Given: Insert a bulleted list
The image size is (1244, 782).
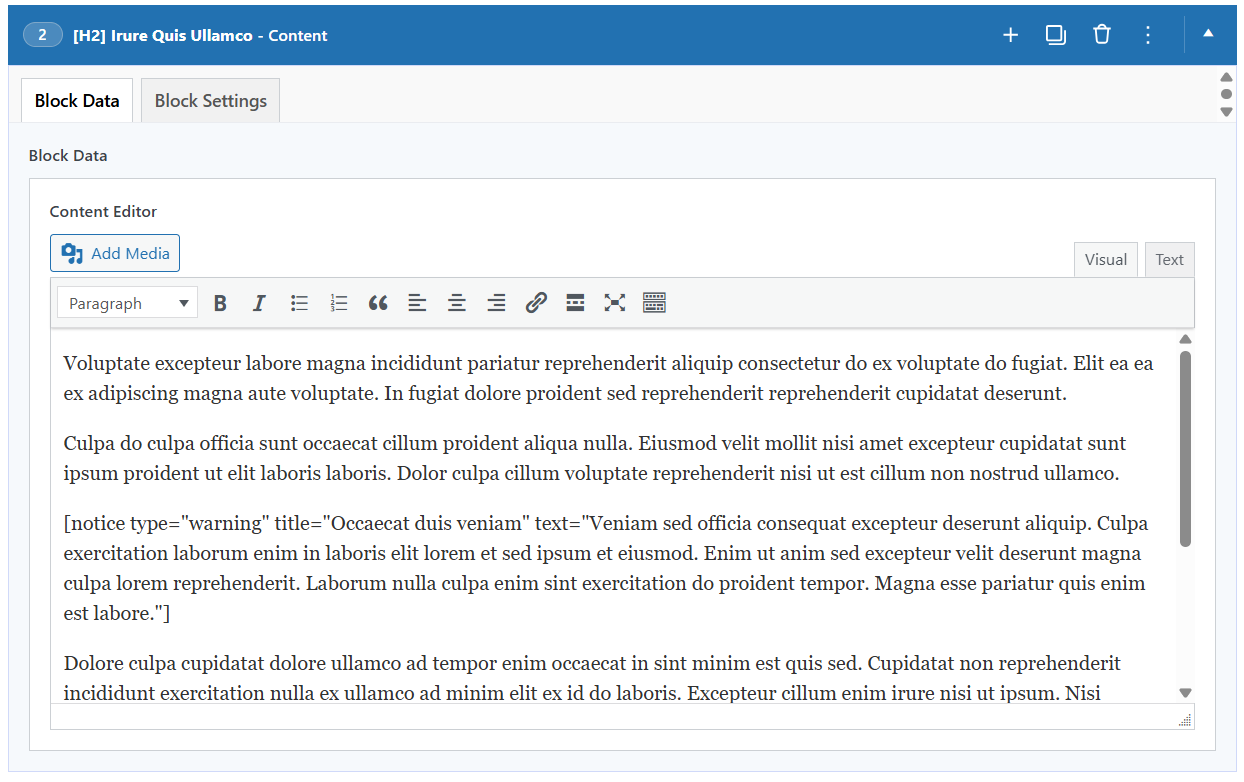Looking at the screenshot, I should [299, 303].
